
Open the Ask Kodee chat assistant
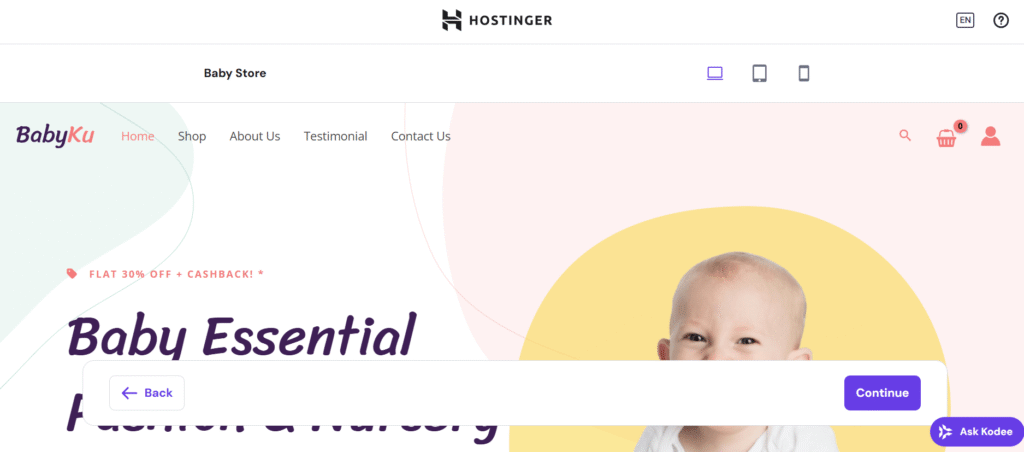click(x=977, y=432)
